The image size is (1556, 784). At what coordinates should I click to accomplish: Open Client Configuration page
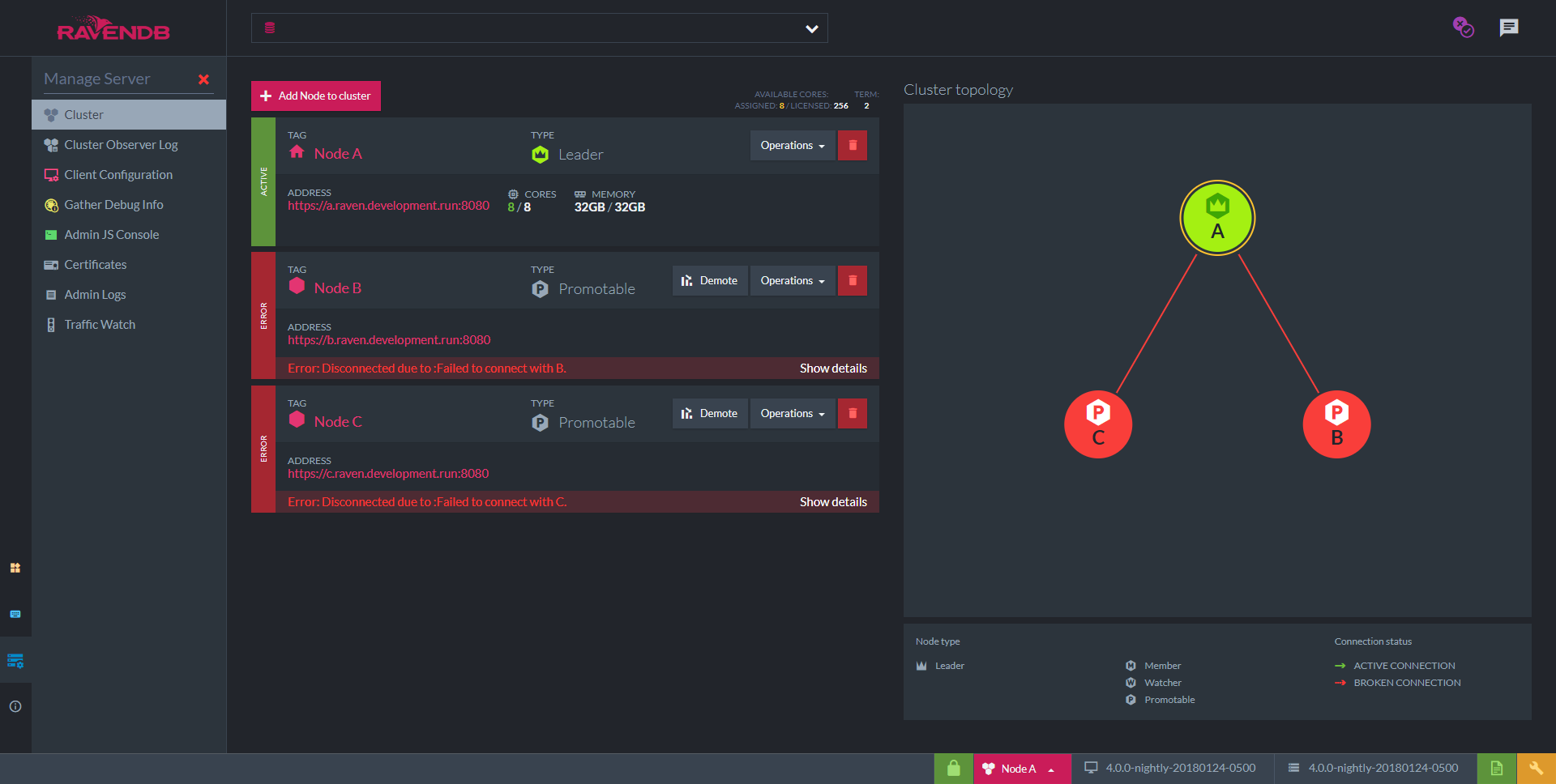coord(129,175)
